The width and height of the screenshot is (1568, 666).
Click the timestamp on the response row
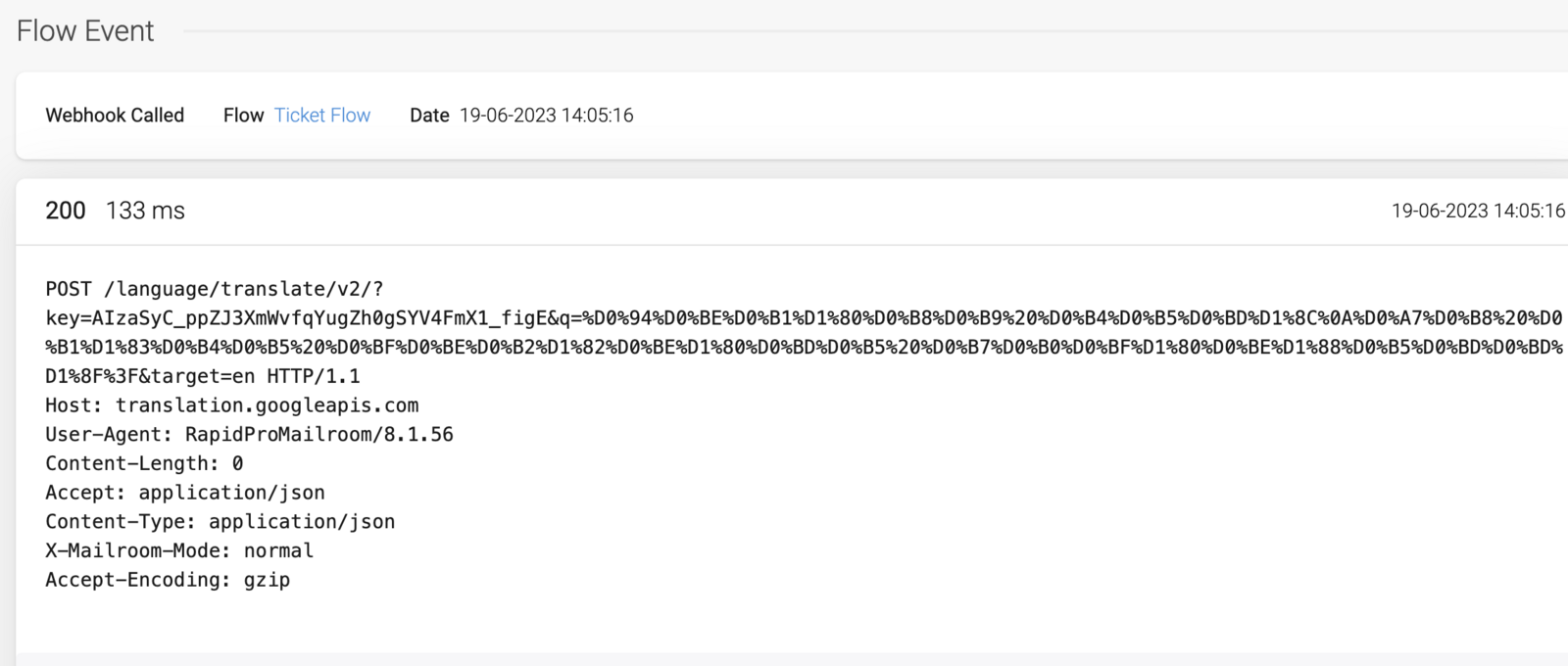1478,211
